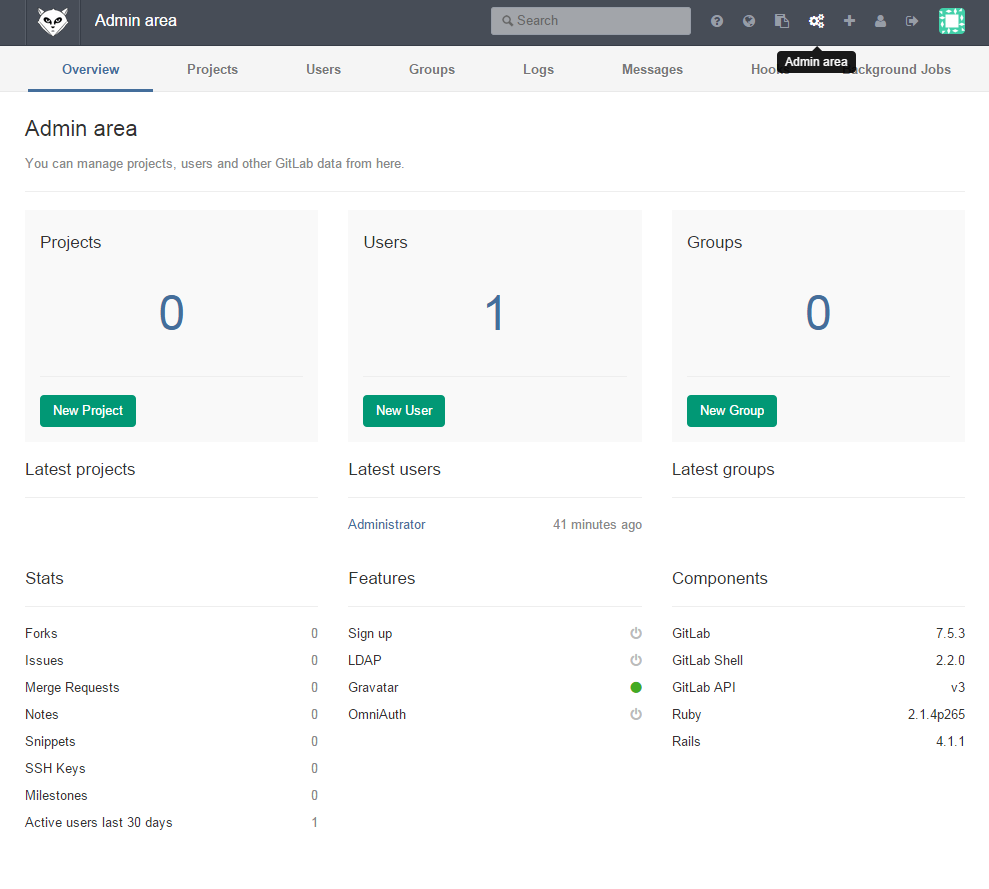Click the LDAP power status icon
989x889 pixels.
click(x=636, y=660)
